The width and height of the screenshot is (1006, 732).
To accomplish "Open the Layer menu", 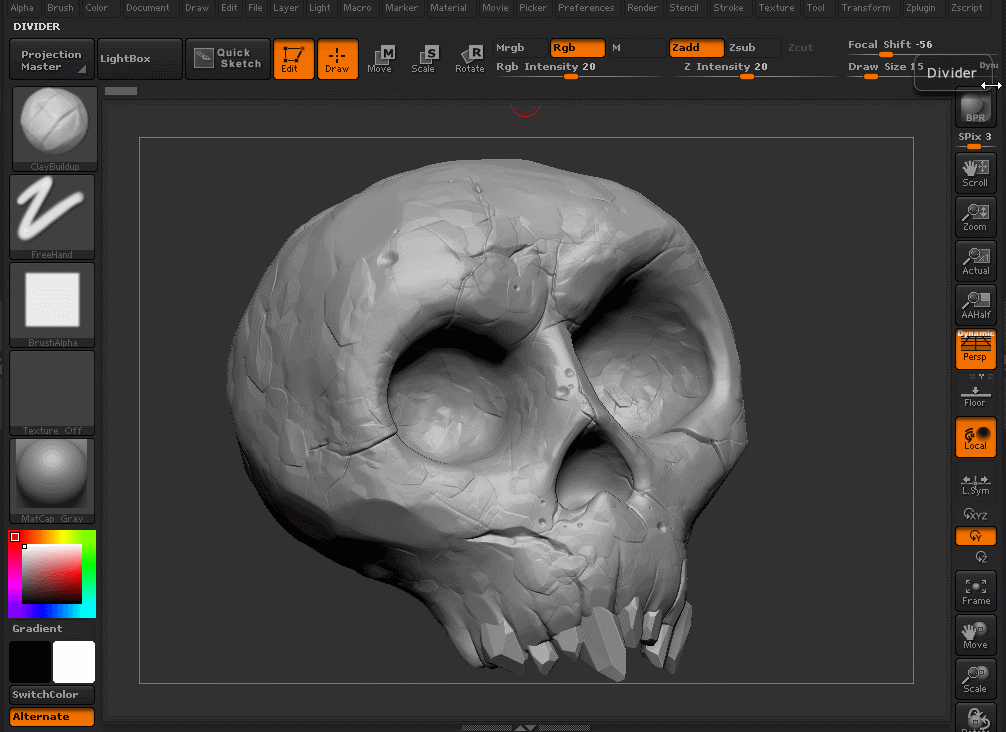I will (x=286, y=8).
